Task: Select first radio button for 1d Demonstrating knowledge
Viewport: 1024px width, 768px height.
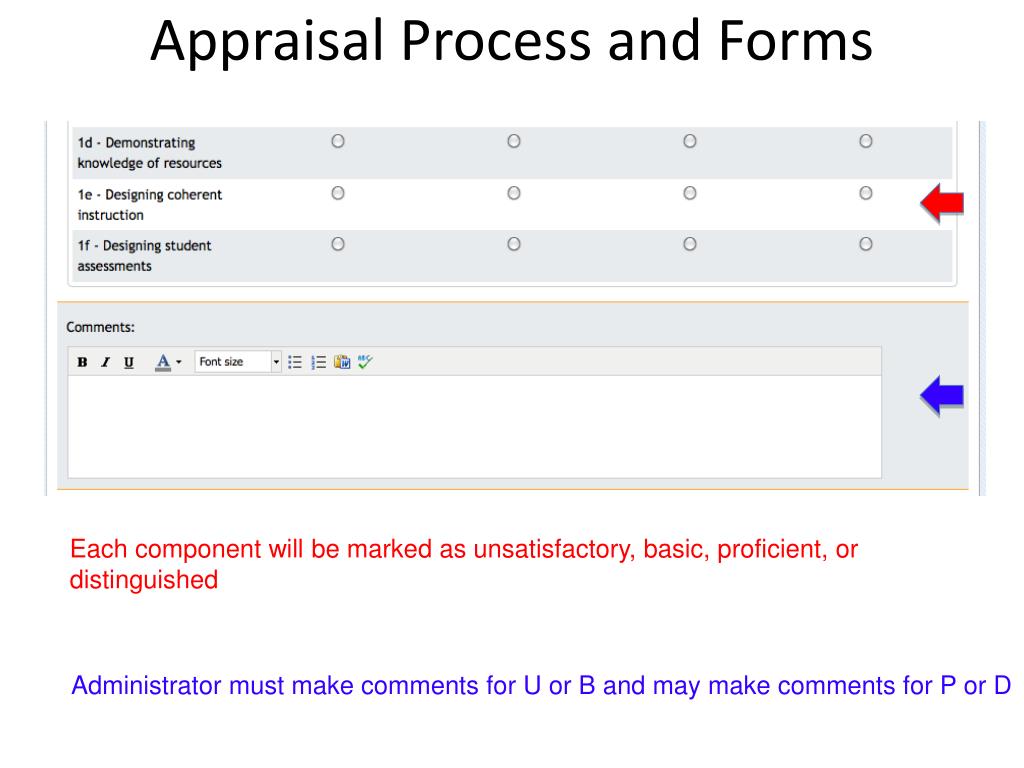Action: [x=338, y=141]
